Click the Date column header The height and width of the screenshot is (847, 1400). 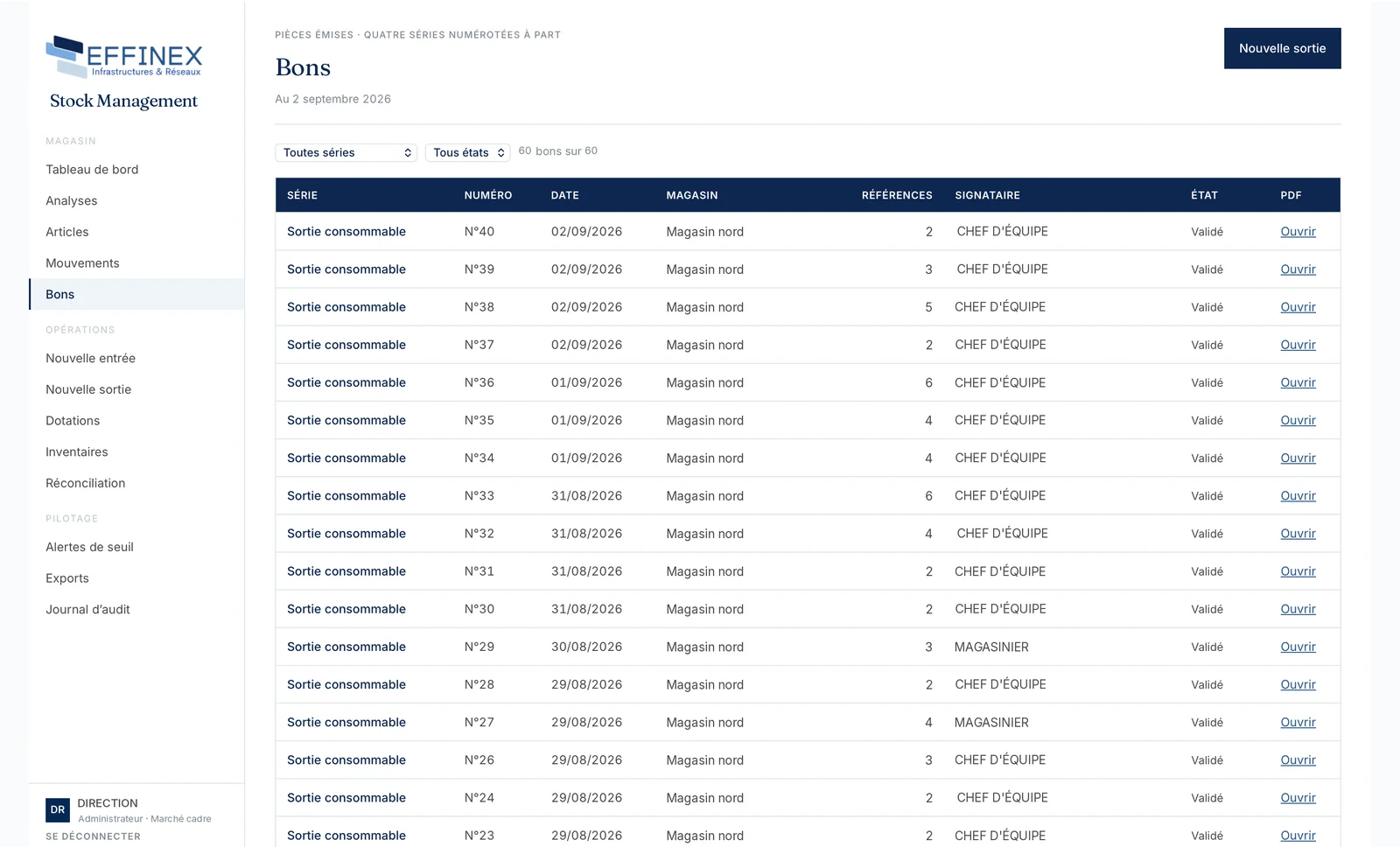coord(565,195)
